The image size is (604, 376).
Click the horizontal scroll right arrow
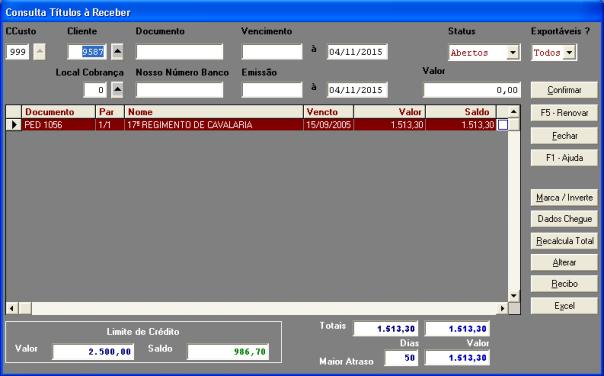pos(502,308)
